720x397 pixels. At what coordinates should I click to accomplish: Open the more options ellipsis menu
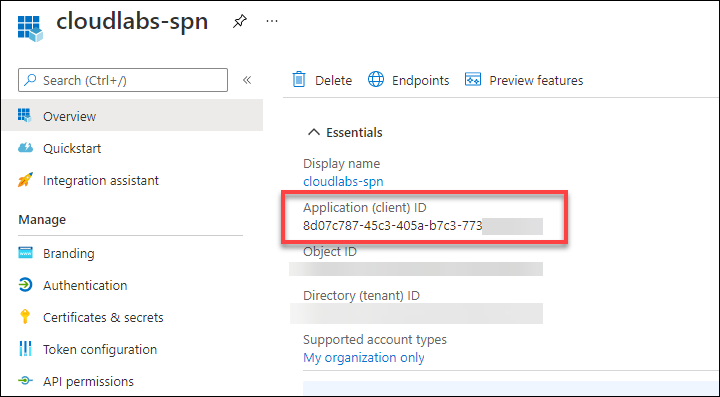pyautogui.click(x=272, y=22)
